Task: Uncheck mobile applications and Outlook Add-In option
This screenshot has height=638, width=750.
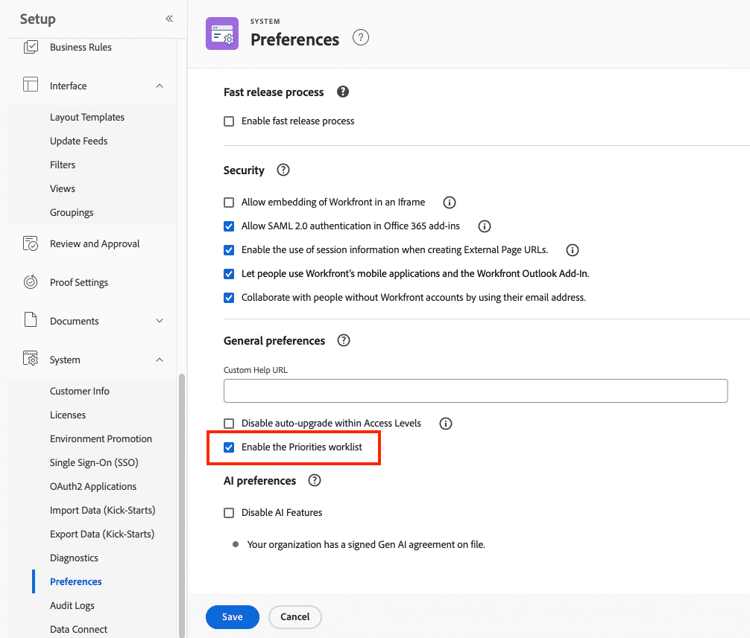Action: click(229, 274)
